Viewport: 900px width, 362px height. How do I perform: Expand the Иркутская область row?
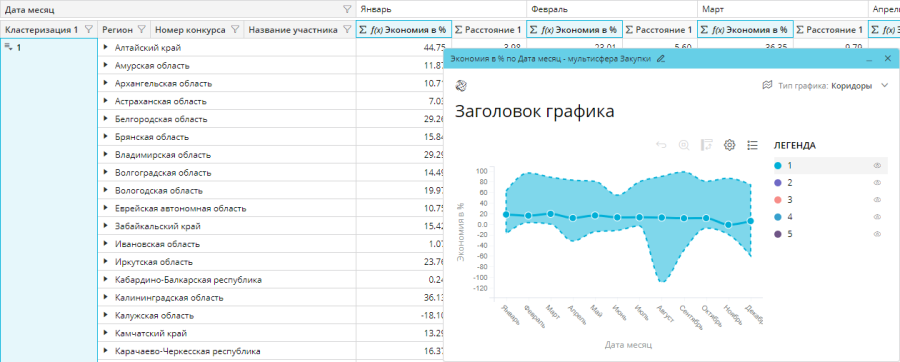coord(106,262)
